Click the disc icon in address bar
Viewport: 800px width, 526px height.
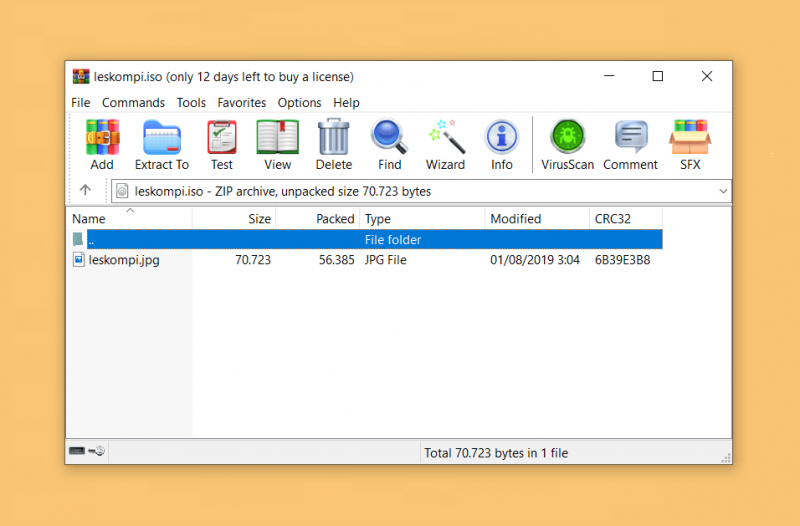122,191
